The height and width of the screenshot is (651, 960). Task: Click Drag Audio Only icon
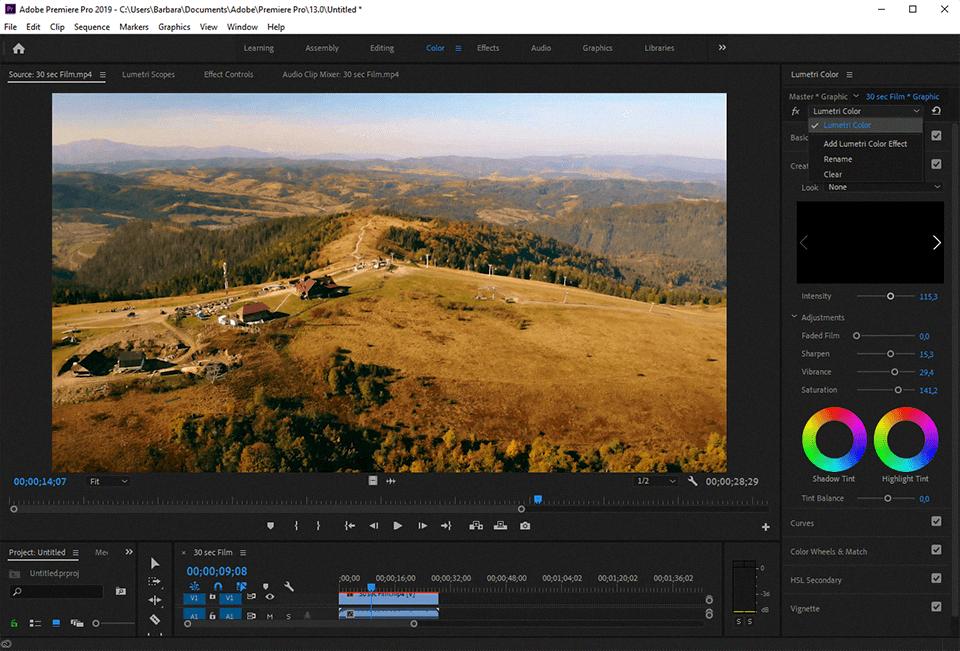pos(391,481)
